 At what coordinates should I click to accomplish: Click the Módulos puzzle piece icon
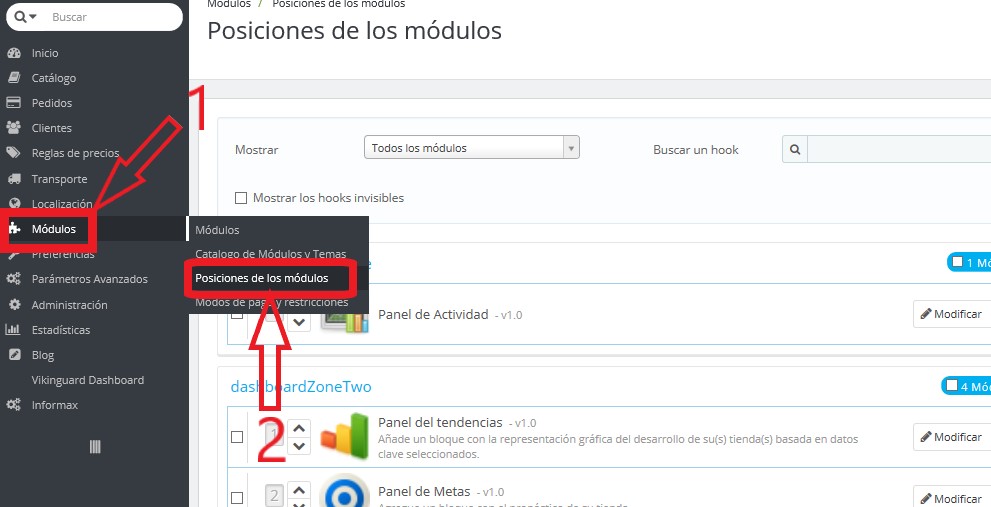tap(14, 229)
